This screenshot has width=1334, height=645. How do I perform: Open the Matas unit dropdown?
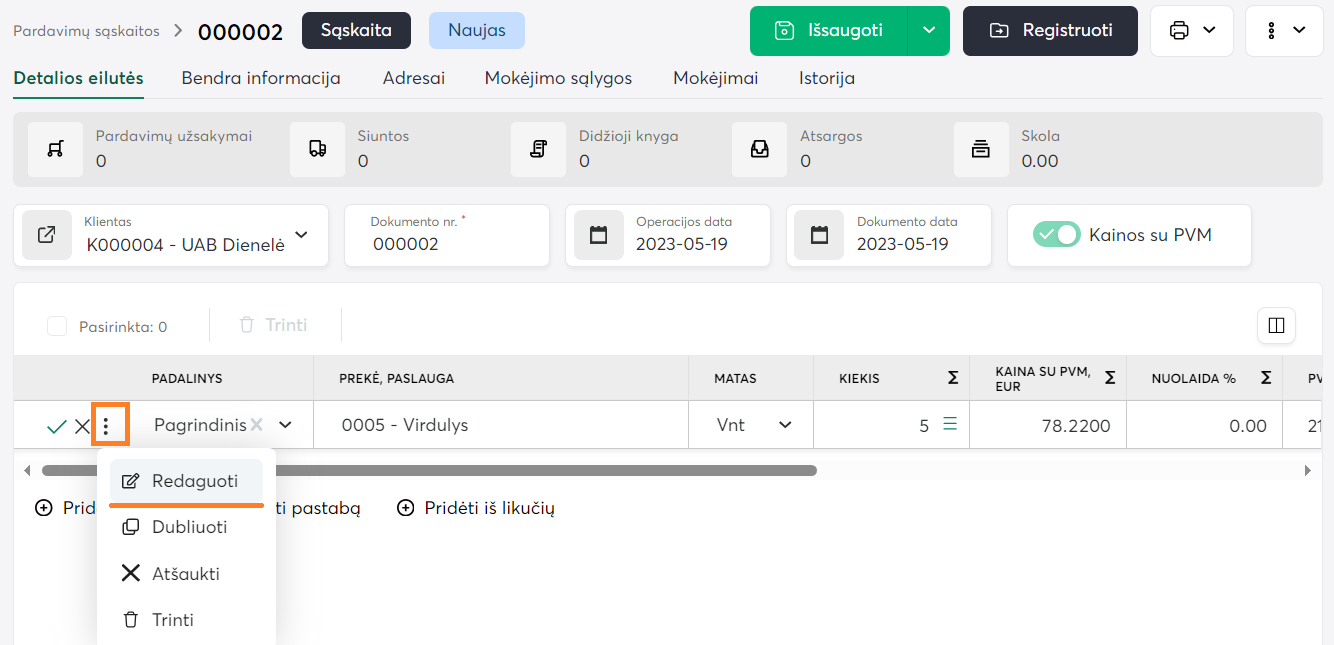[x=785, y=425]
